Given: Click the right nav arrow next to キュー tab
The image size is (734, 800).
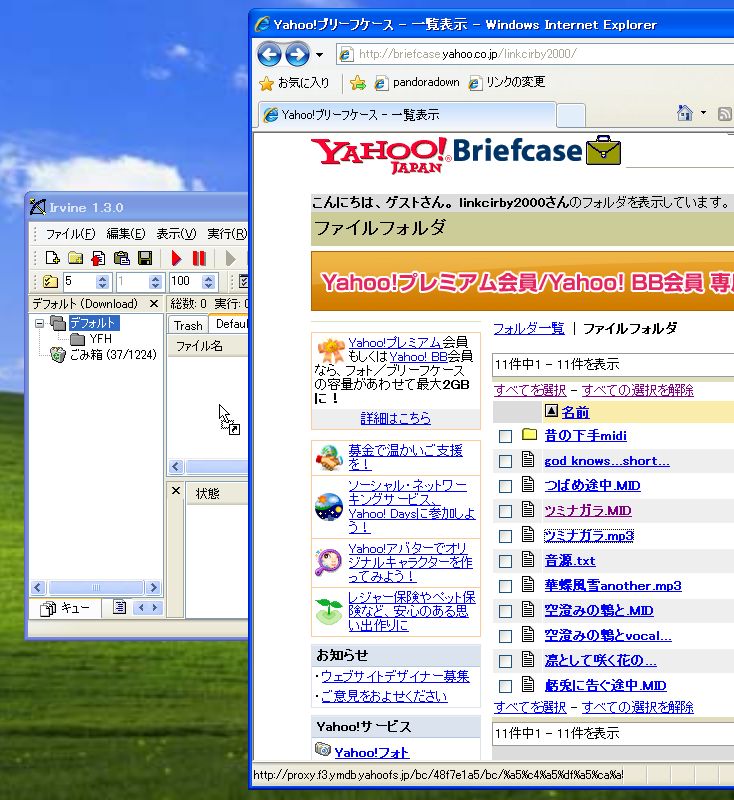Looking at the screenshot, I should (155, 607).
